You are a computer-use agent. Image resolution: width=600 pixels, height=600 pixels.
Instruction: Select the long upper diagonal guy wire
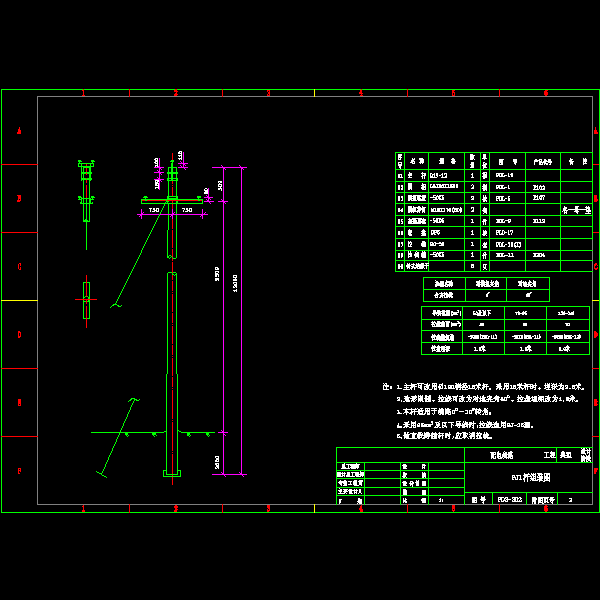(140, 250)
